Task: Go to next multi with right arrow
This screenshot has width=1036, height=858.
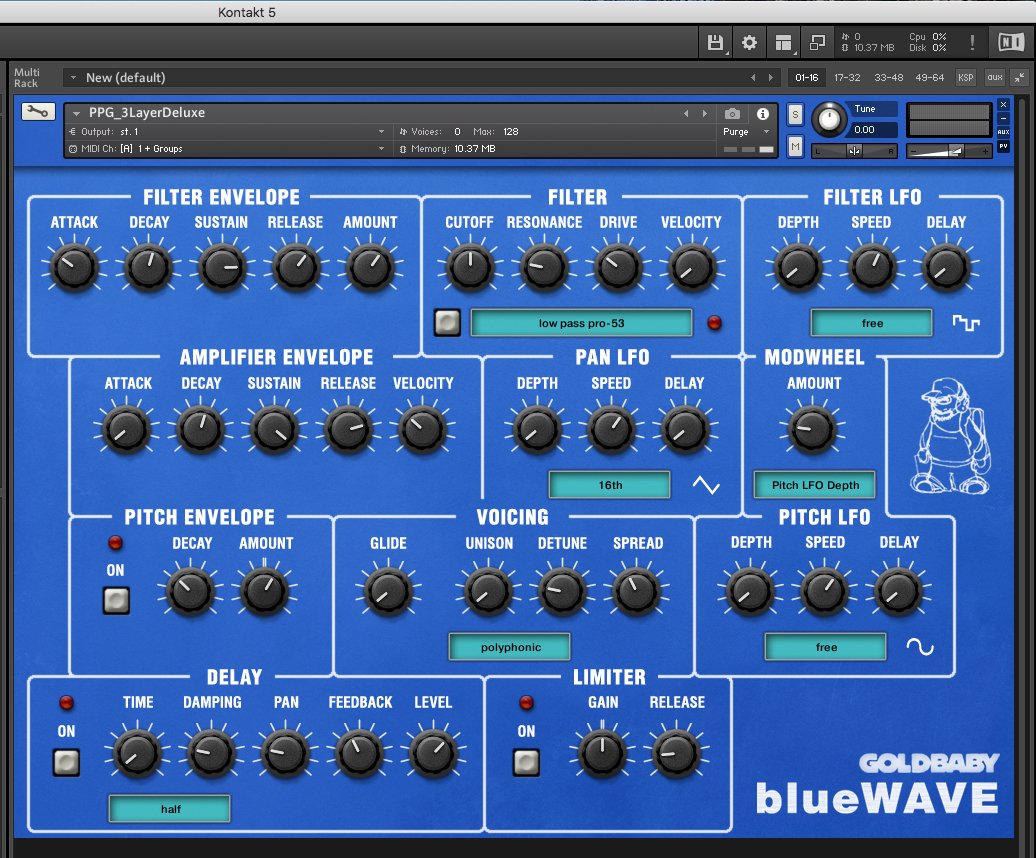Action: (x=770, y=77)
